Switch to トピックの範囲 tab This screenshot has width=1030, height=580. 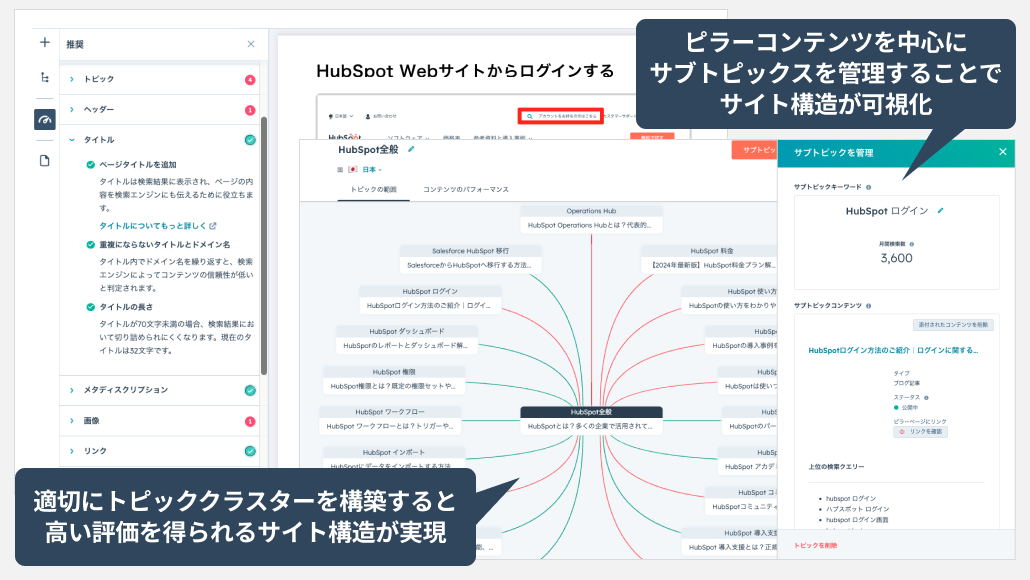(373, 189)
